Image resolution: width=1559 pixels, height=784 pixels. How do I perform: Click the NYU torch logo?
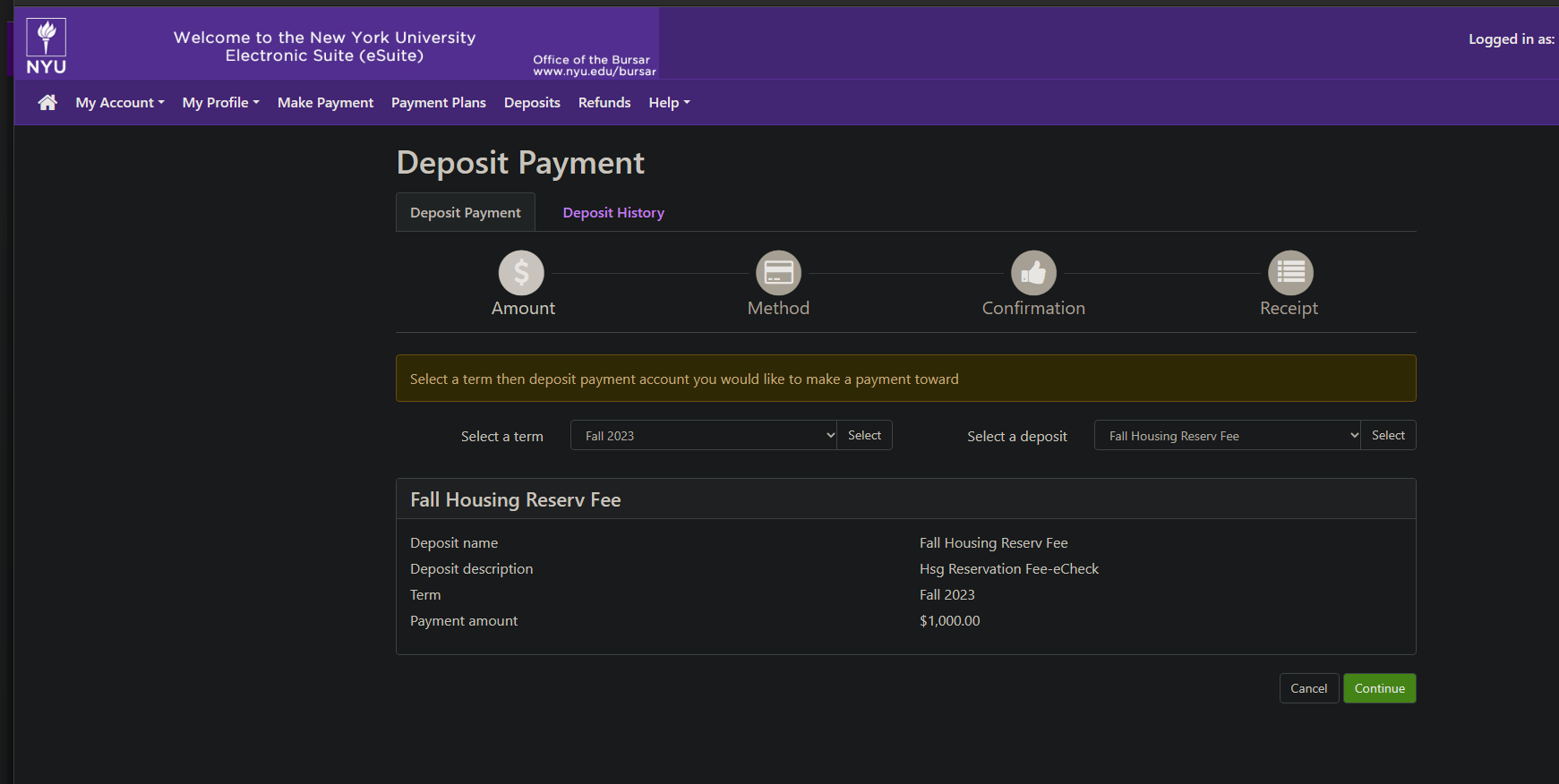tap(46, 47)
